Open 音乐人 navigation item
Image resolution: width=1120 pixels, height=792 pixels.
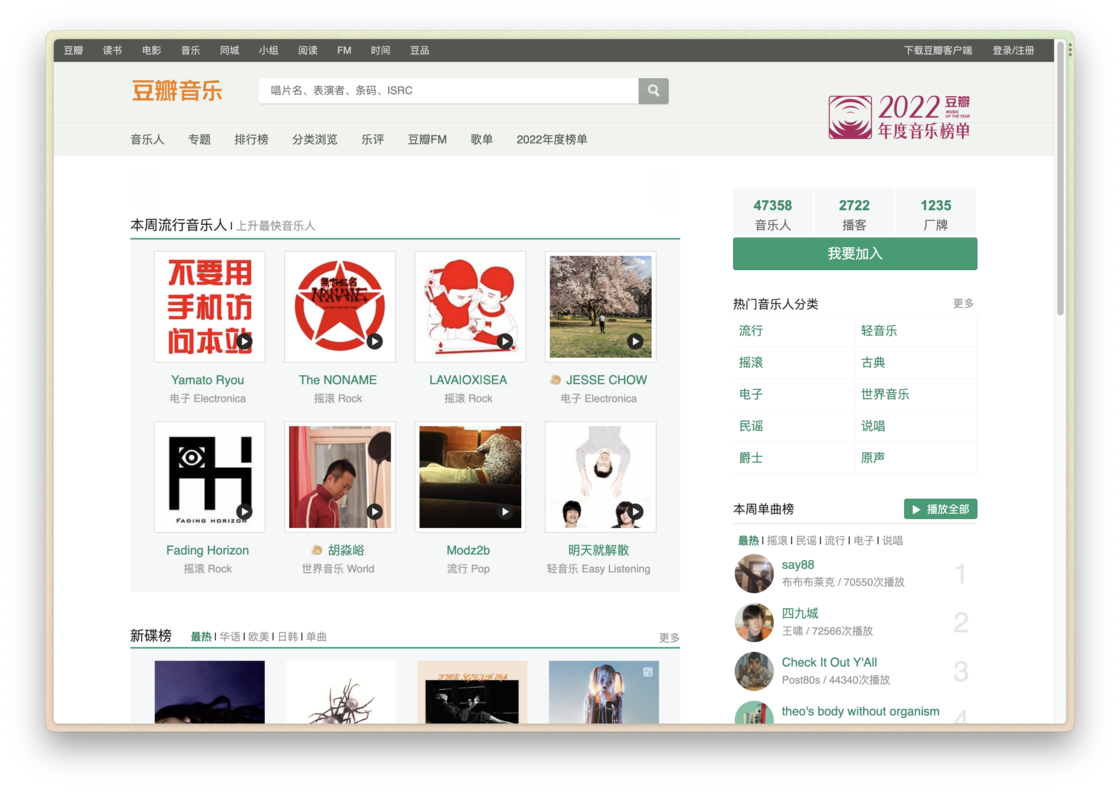point(147,139)
